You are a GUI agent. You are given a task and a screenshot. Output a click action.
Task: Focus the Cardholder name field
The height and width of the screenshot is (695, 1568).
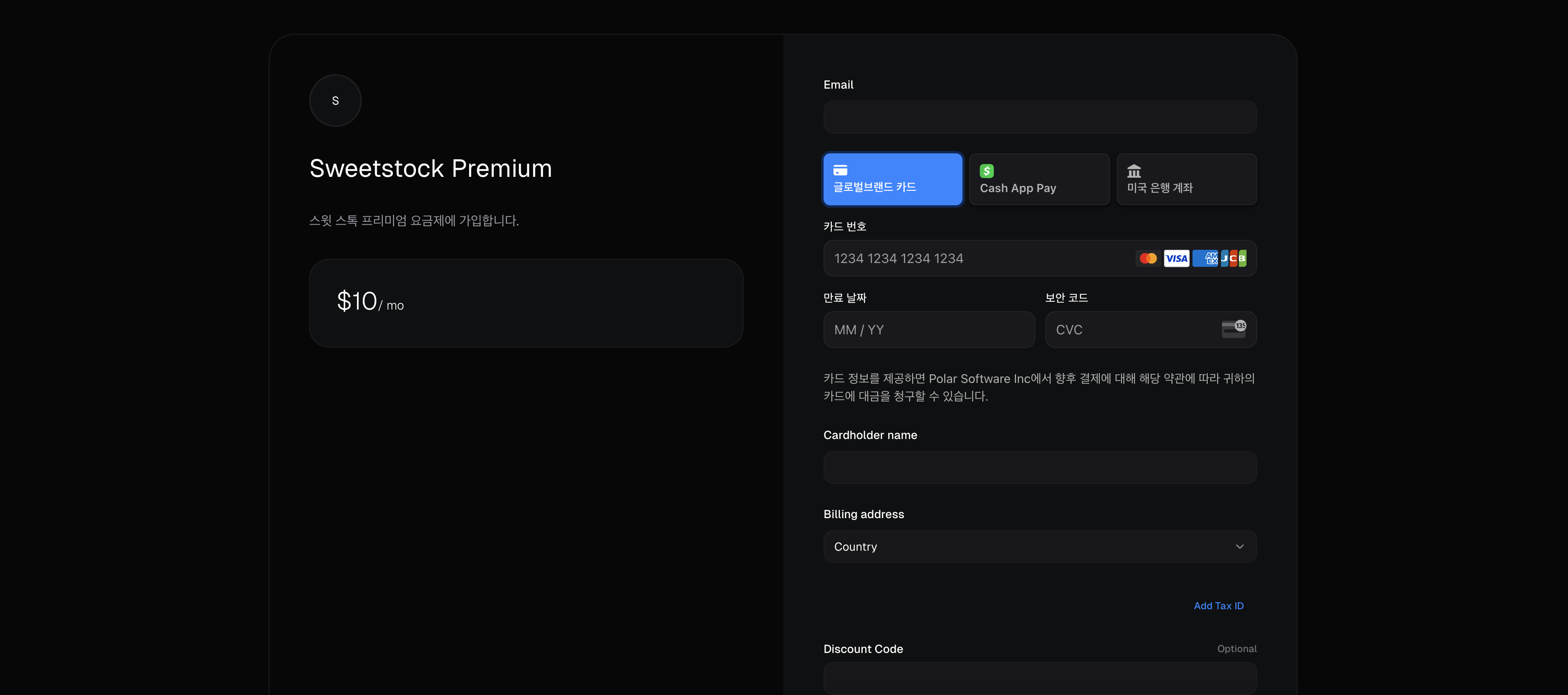tap(1040, 467)
